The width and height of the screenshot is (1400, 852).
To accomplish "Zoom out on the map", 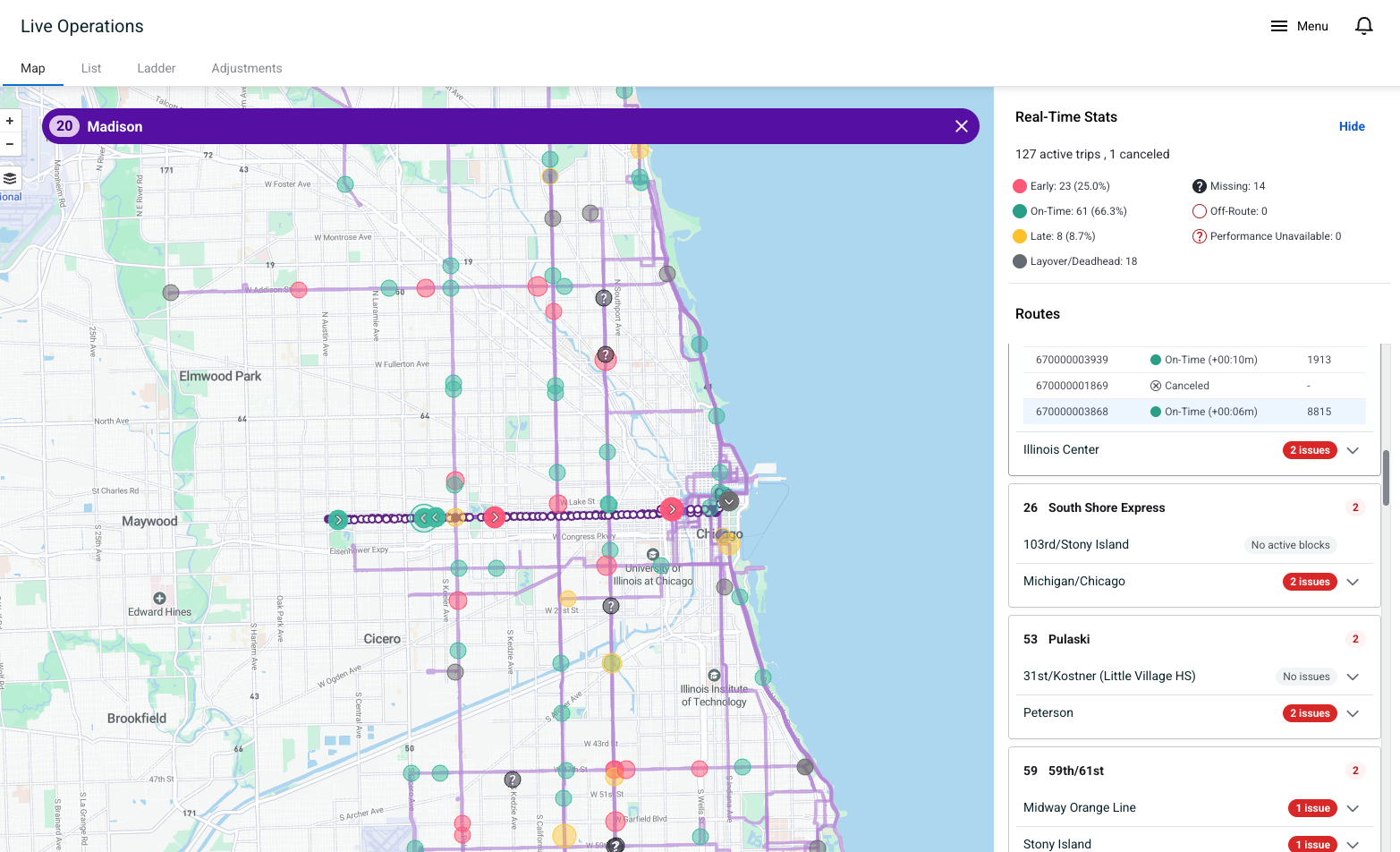I will point(10,144).
